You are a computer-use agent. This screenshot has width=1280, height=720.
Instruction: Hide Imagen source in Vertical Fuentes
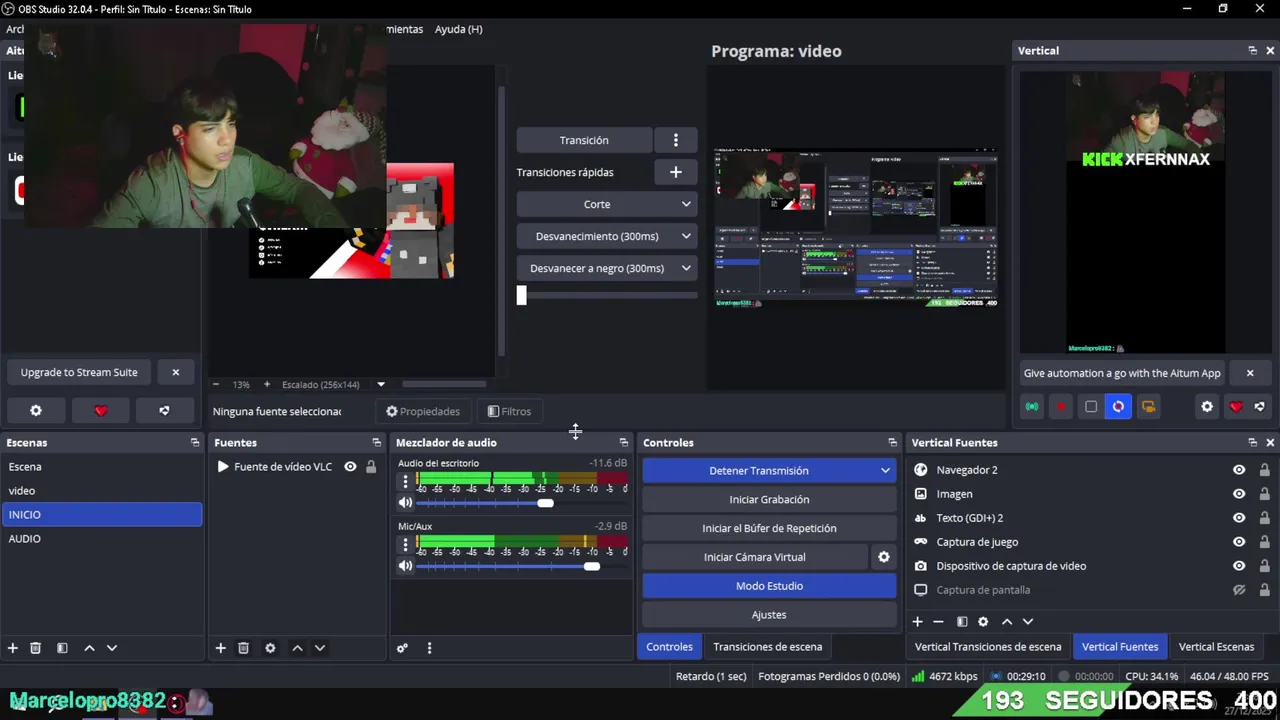(x=1239, y=494)
